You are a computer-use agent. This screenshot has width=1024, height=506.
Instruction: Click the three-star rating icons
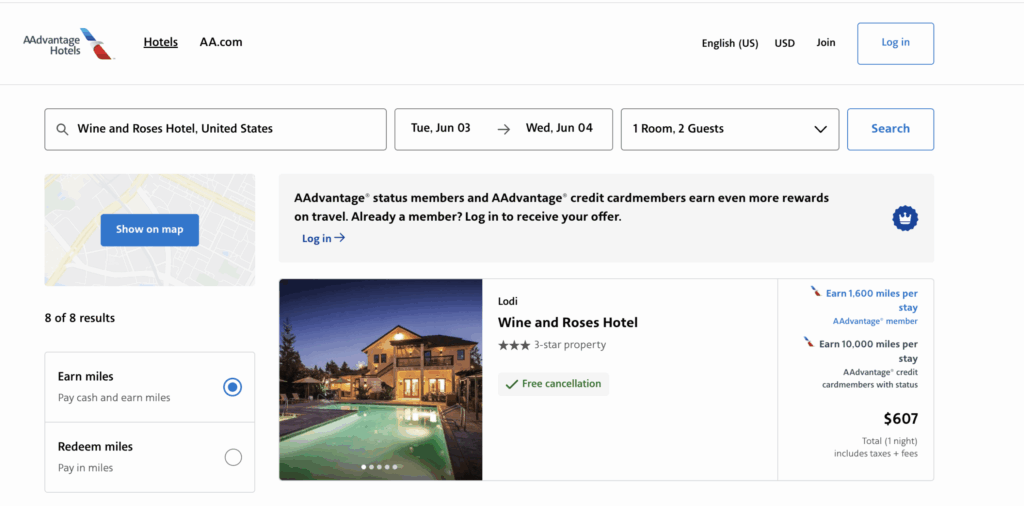[x=514, y=345]
